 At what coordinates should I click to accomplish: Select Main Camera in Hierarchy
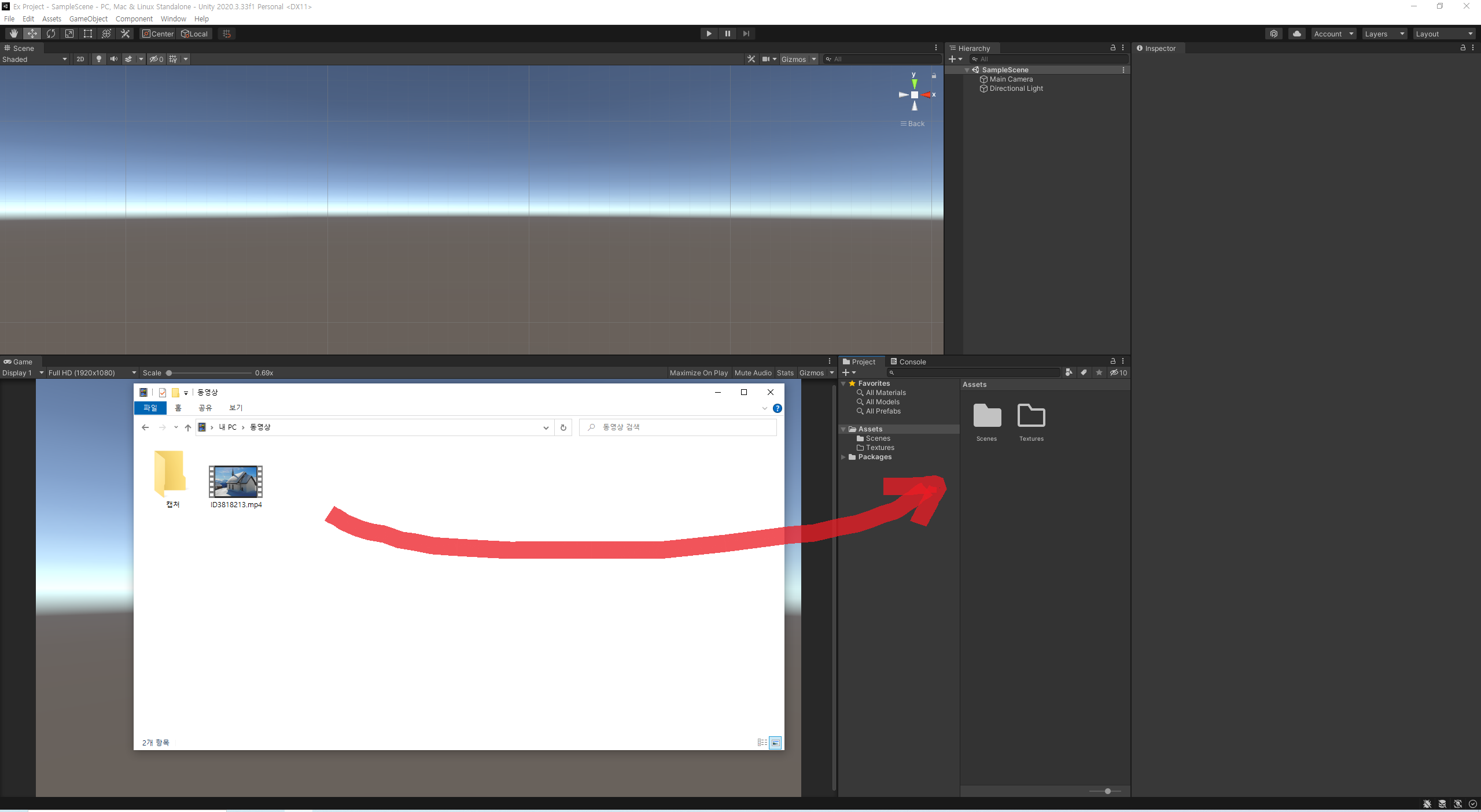click(x=1011, y=79)
